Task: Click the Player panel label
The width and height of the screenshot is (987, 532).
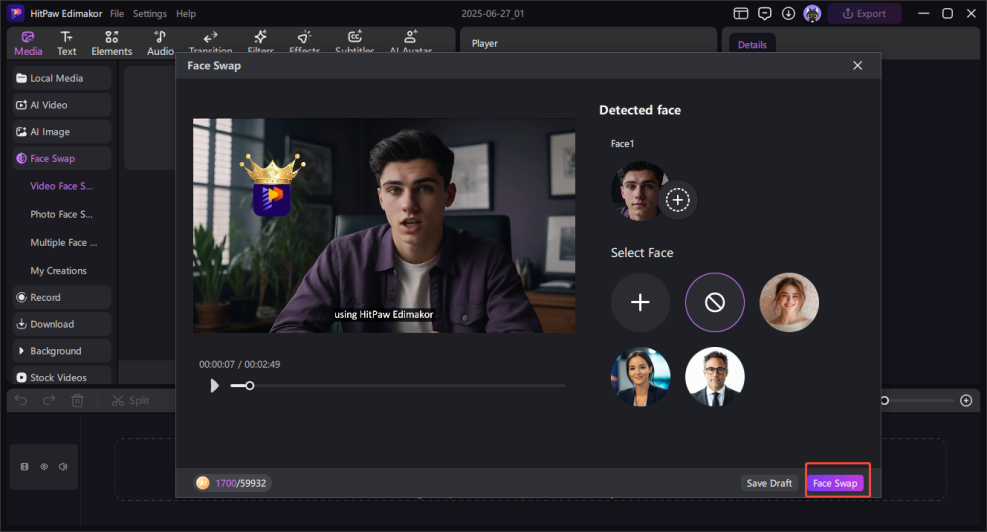Action: (485, 43)
